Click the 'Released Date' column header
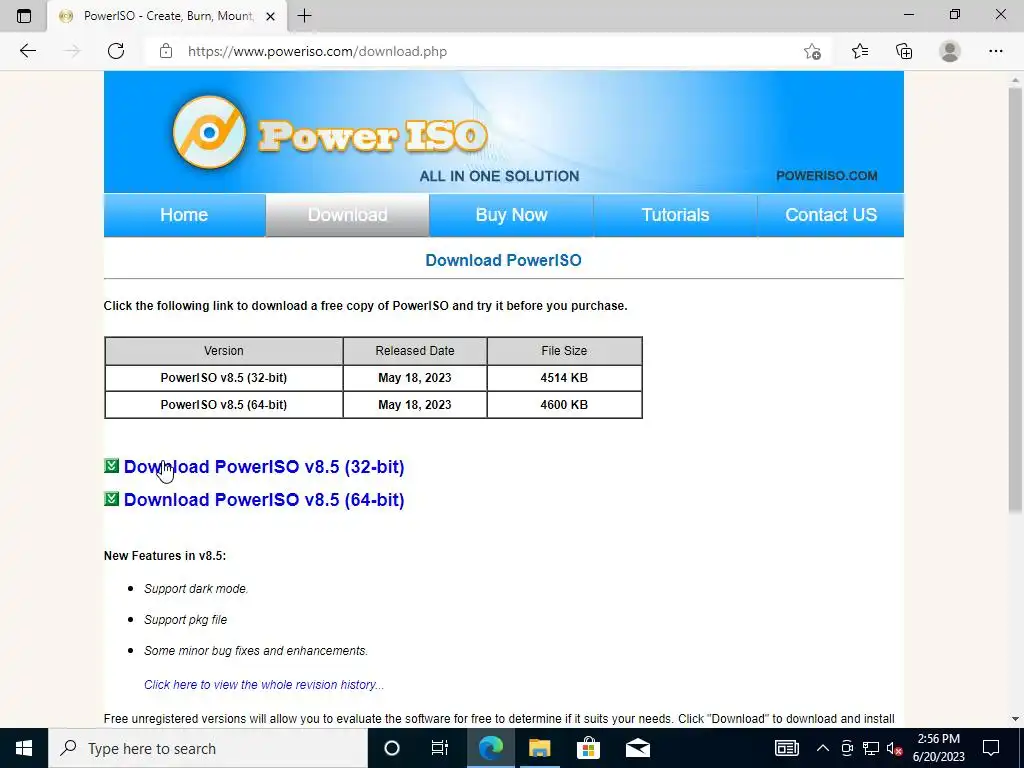The image size is (1024, 768). [x=415, y=351]
